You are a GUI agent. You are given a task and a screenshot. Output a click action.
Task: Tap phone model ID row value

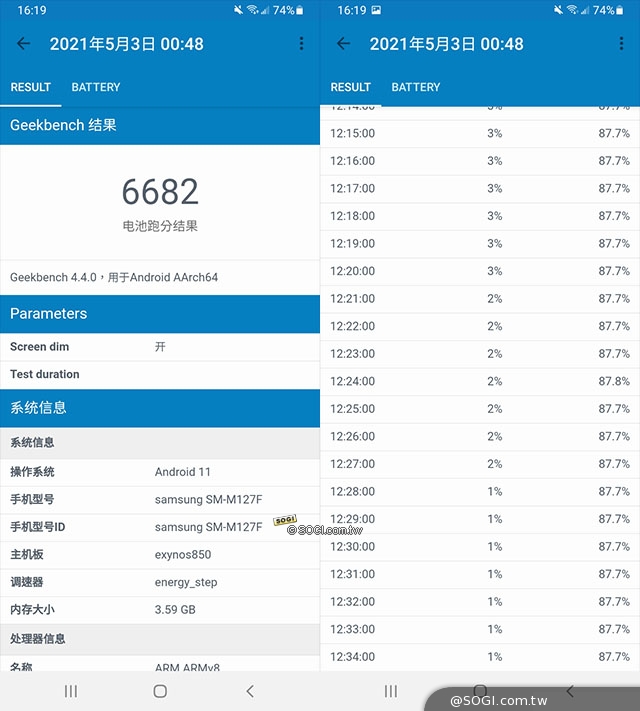pyautogui.click(x=209, y=527)
